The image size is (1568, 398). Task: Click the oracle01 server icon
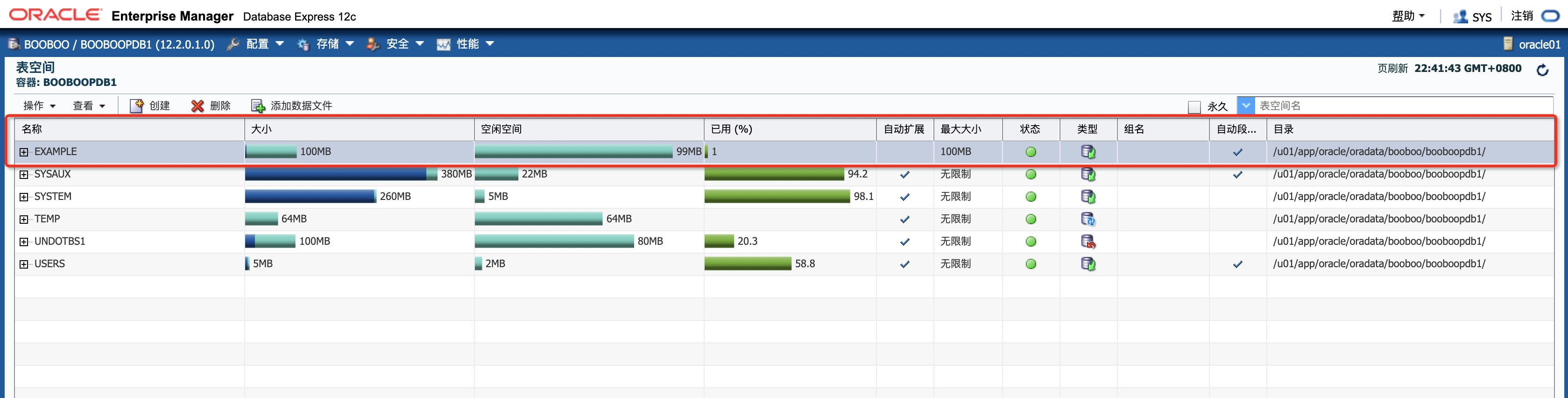click(1508, 44)
